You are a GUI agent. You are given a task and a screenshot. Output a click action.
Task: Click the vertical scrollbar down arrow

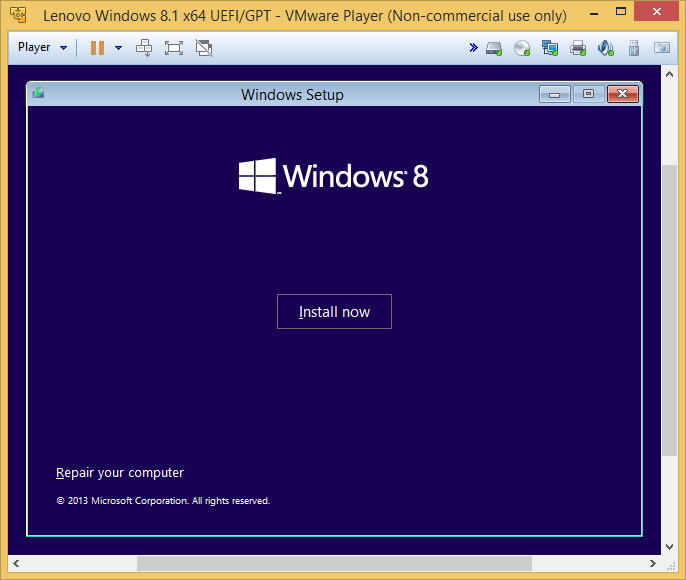tap(669, 547)
